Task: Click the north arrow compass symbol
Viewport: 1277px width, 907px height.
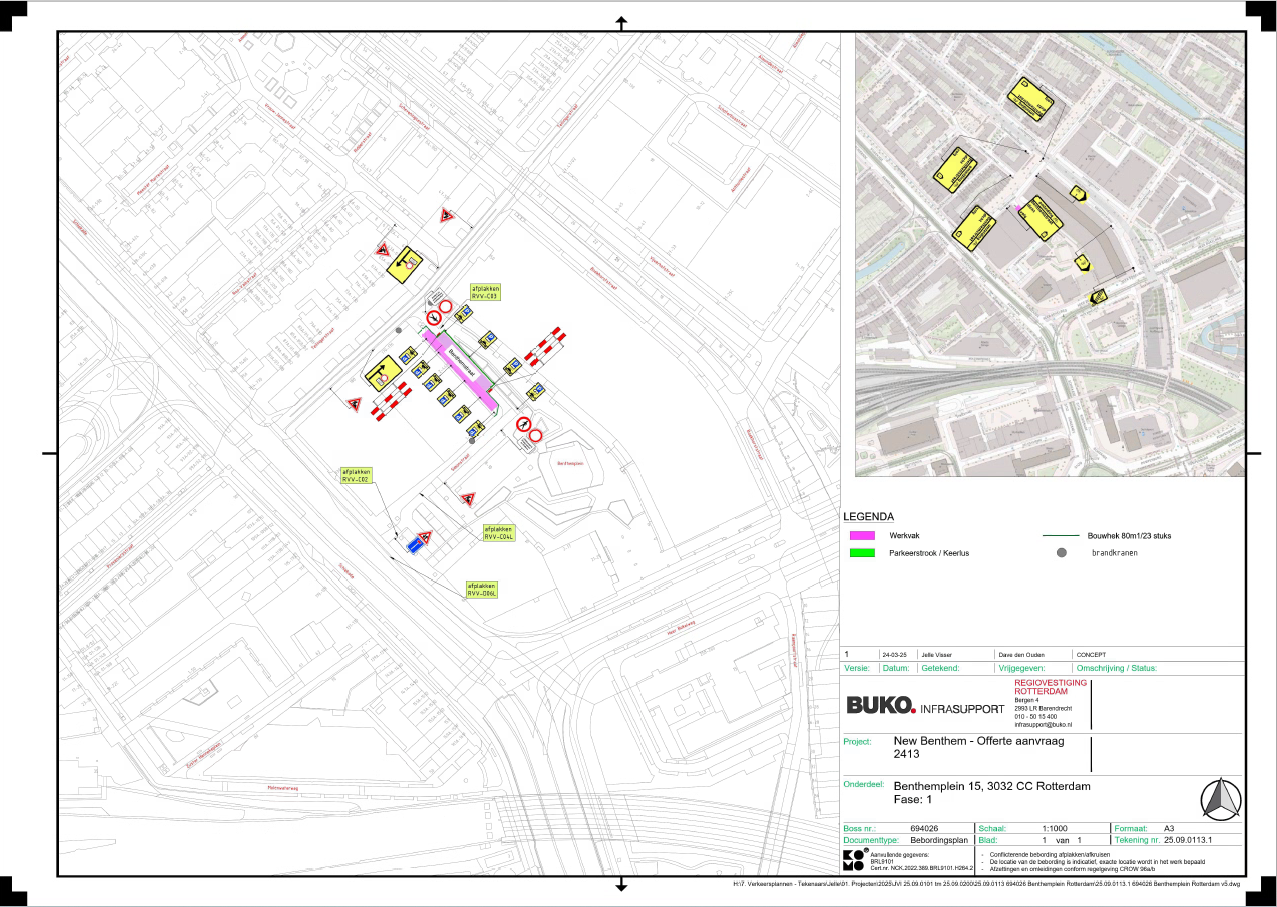Action: tap(1218, 799)
